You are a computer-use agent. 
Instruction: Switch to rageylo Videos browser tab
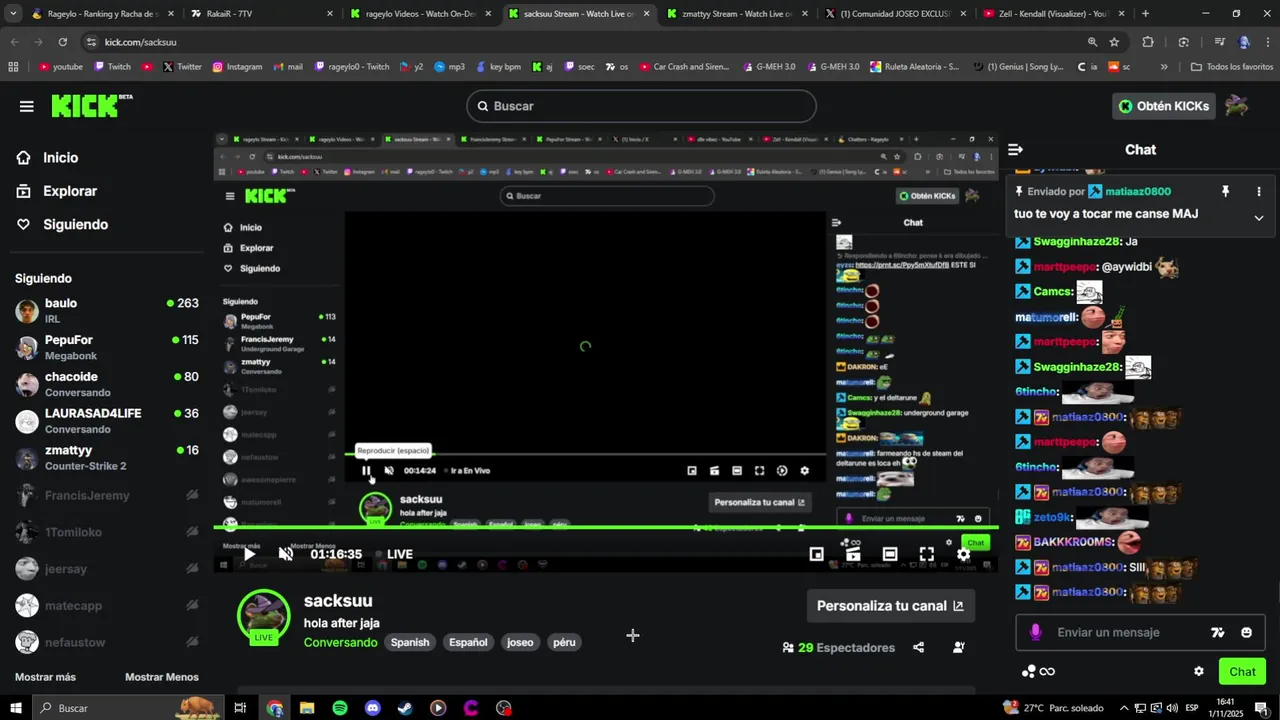tap(420, 14)
